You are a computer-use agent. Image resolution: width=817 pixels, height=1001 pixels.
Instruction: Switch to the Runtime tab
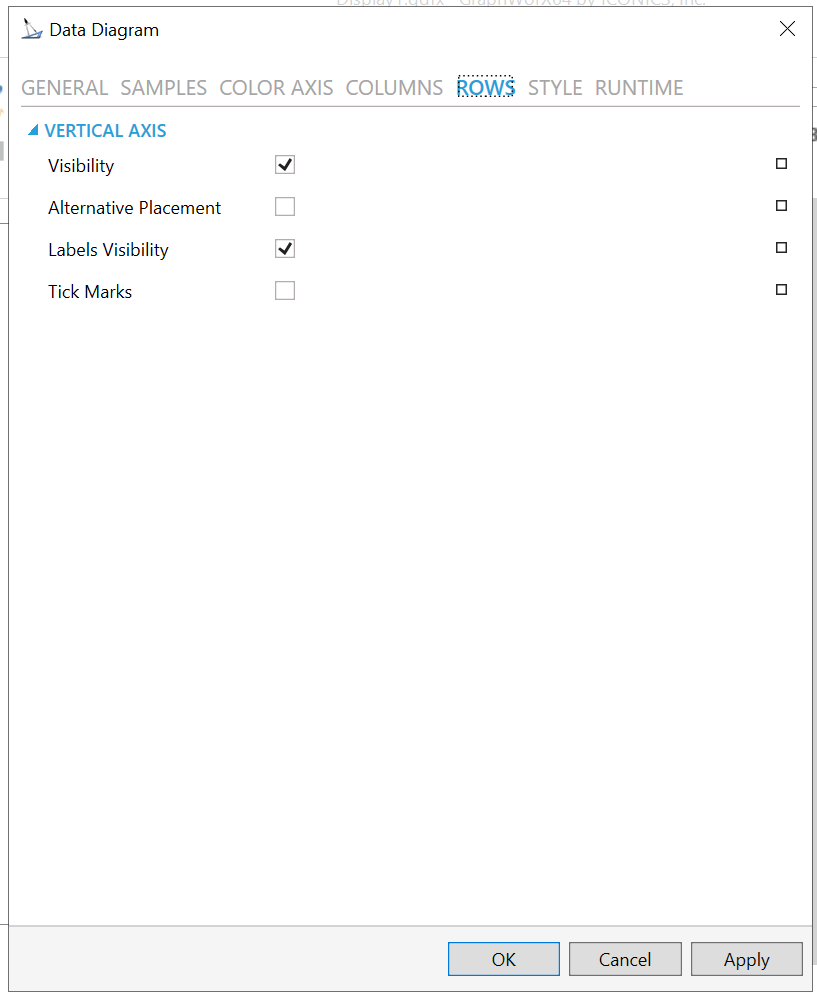[x=639, y=88]
